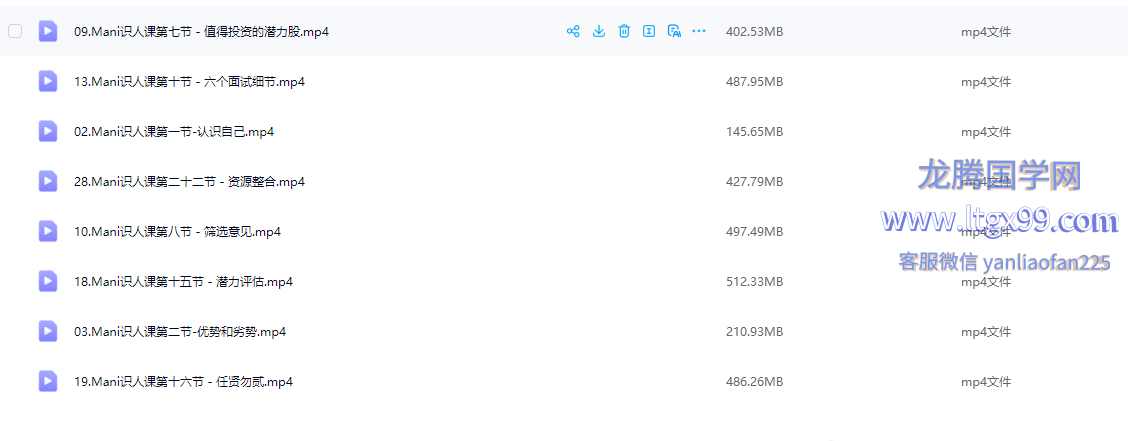This screenshot has height=441, width=1128.
Task: Open 02.Mani识人课第一节-认识自己.mp4
Action: pyautogui.click(x=174, y=132)
